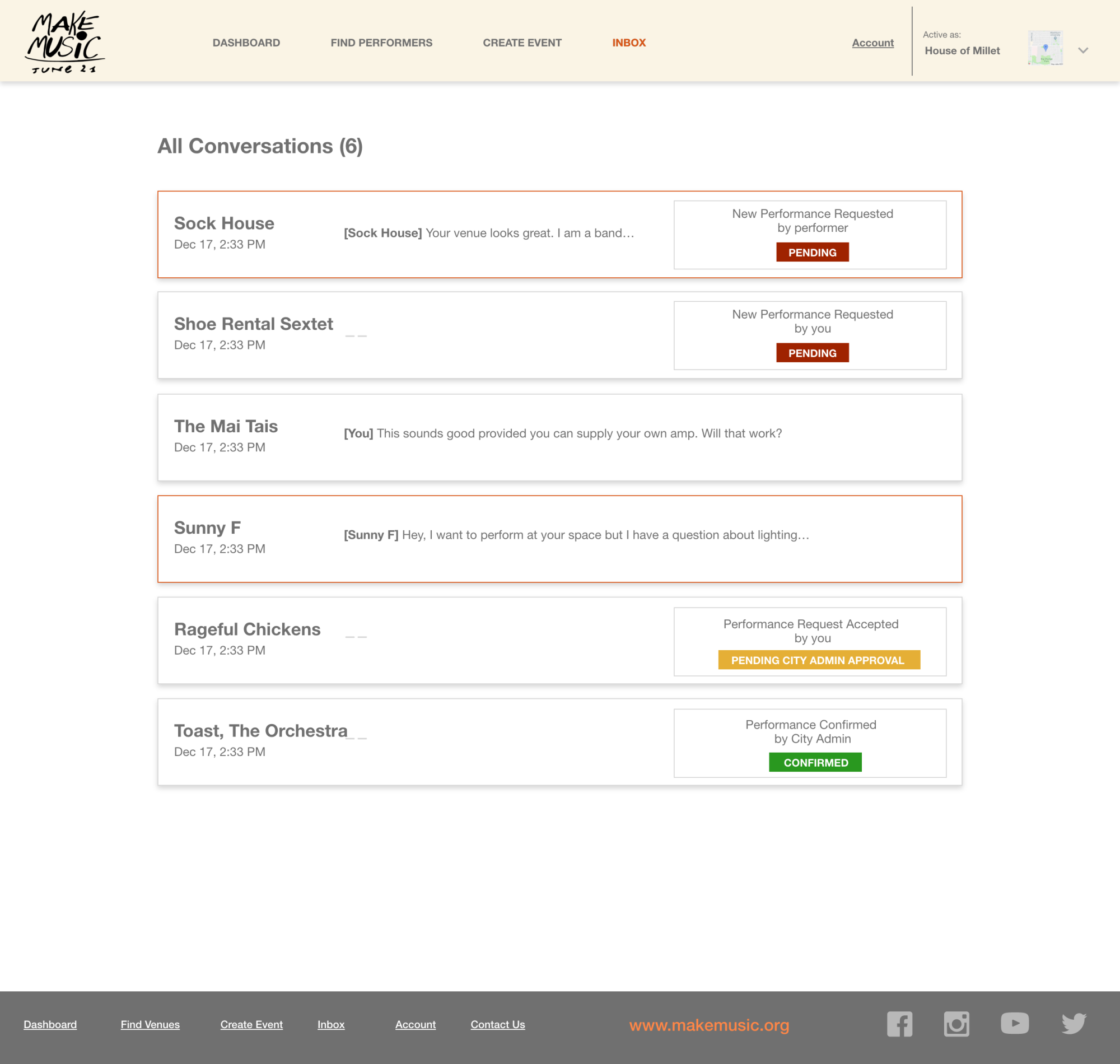
Task: Click PENDING badge for Sock House request
Action: click(812, 252)
